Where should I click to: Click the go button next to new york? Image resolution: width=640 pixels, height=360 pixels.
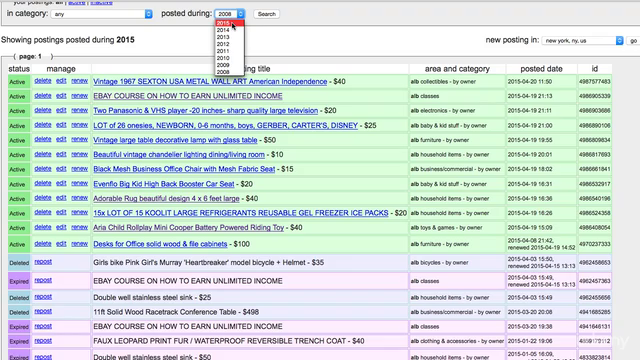(633, 40)
